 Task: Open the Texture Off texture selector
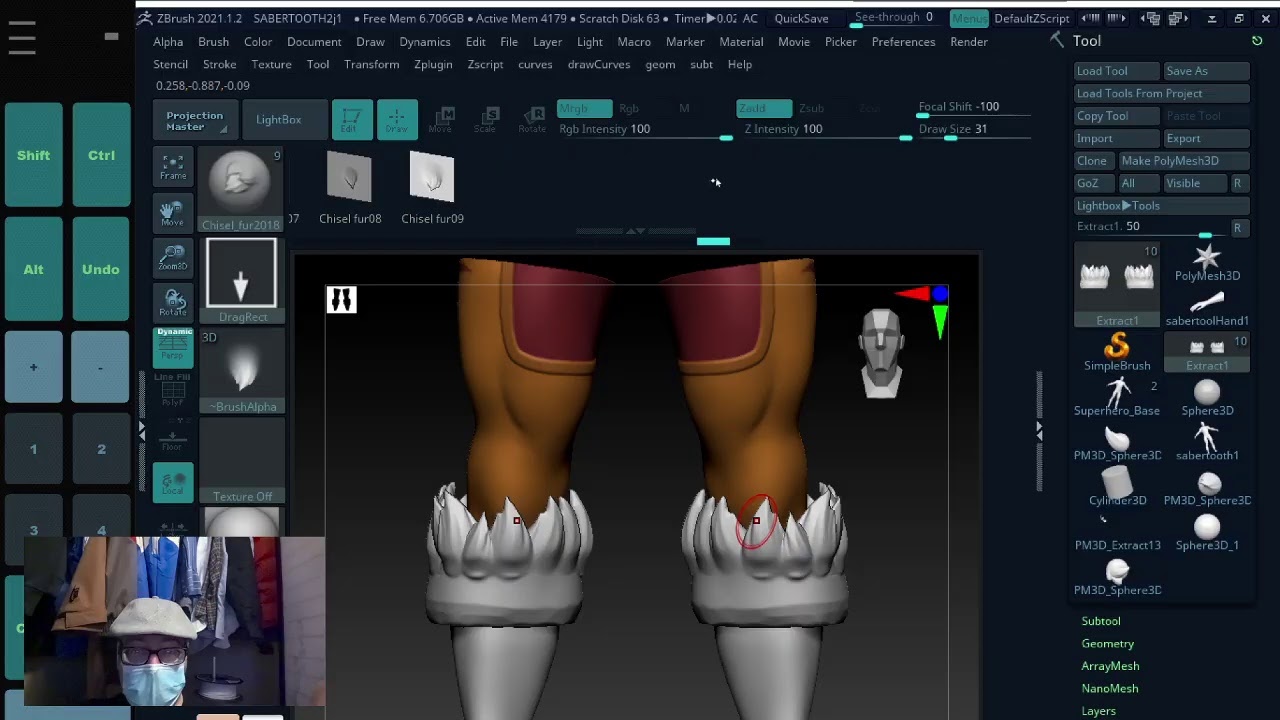click(242, 461)
